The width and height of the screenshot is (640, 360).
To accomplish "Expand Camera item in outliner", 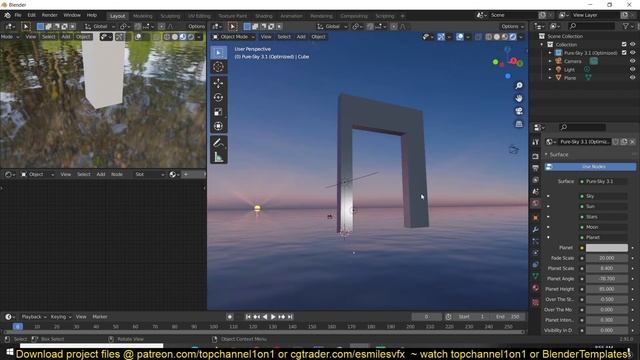I will pos(550,61).
